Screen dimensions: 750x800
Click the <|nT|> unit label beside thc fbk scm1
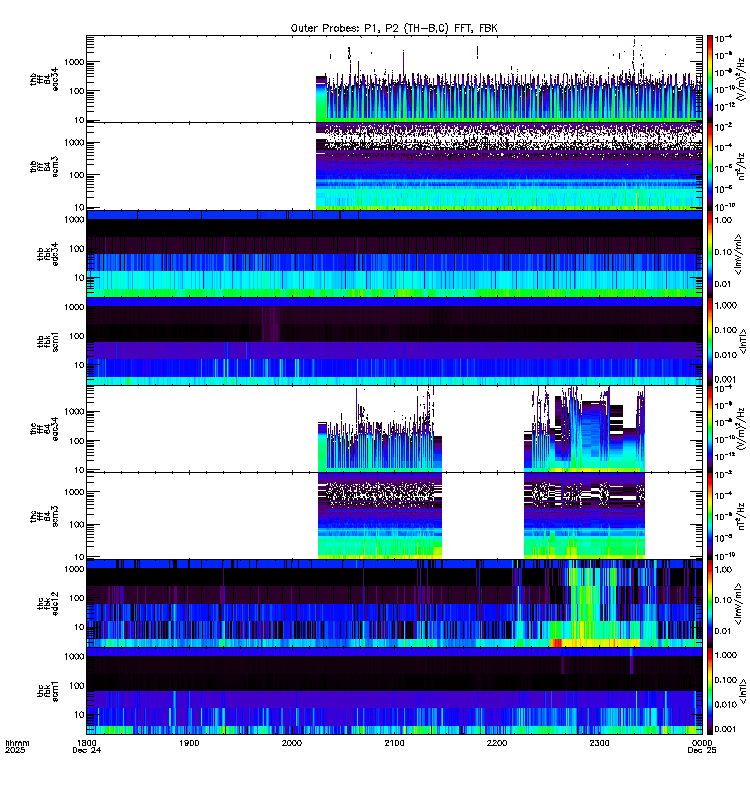pyautogui.click(x=743, y=691)
